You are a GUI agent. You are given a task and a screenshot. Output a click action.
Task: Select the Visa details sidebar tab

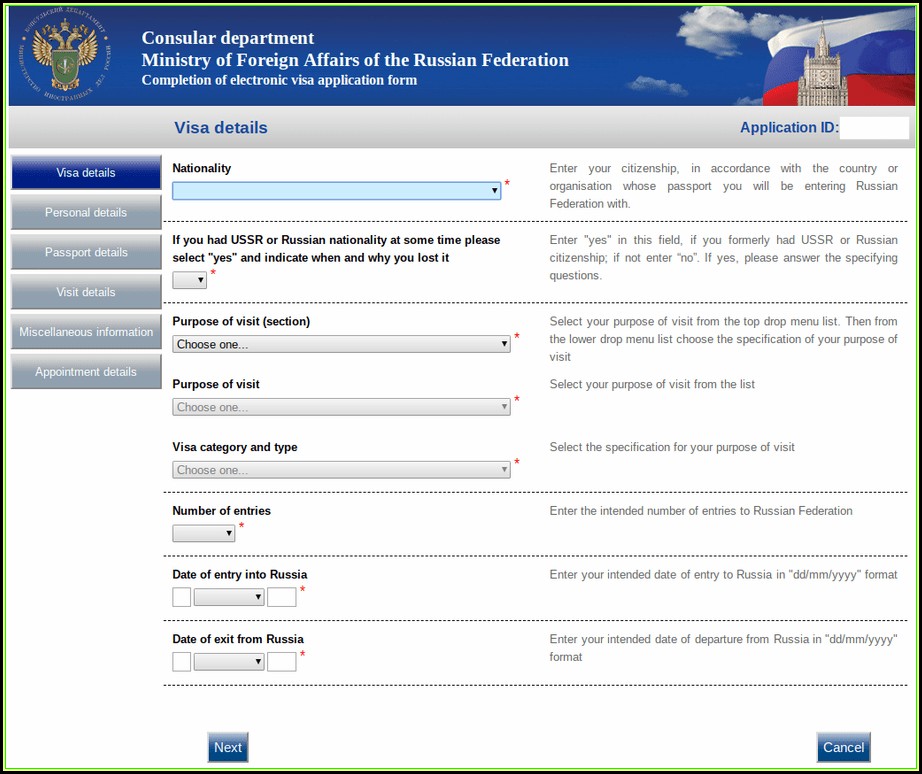pos(86,172)
